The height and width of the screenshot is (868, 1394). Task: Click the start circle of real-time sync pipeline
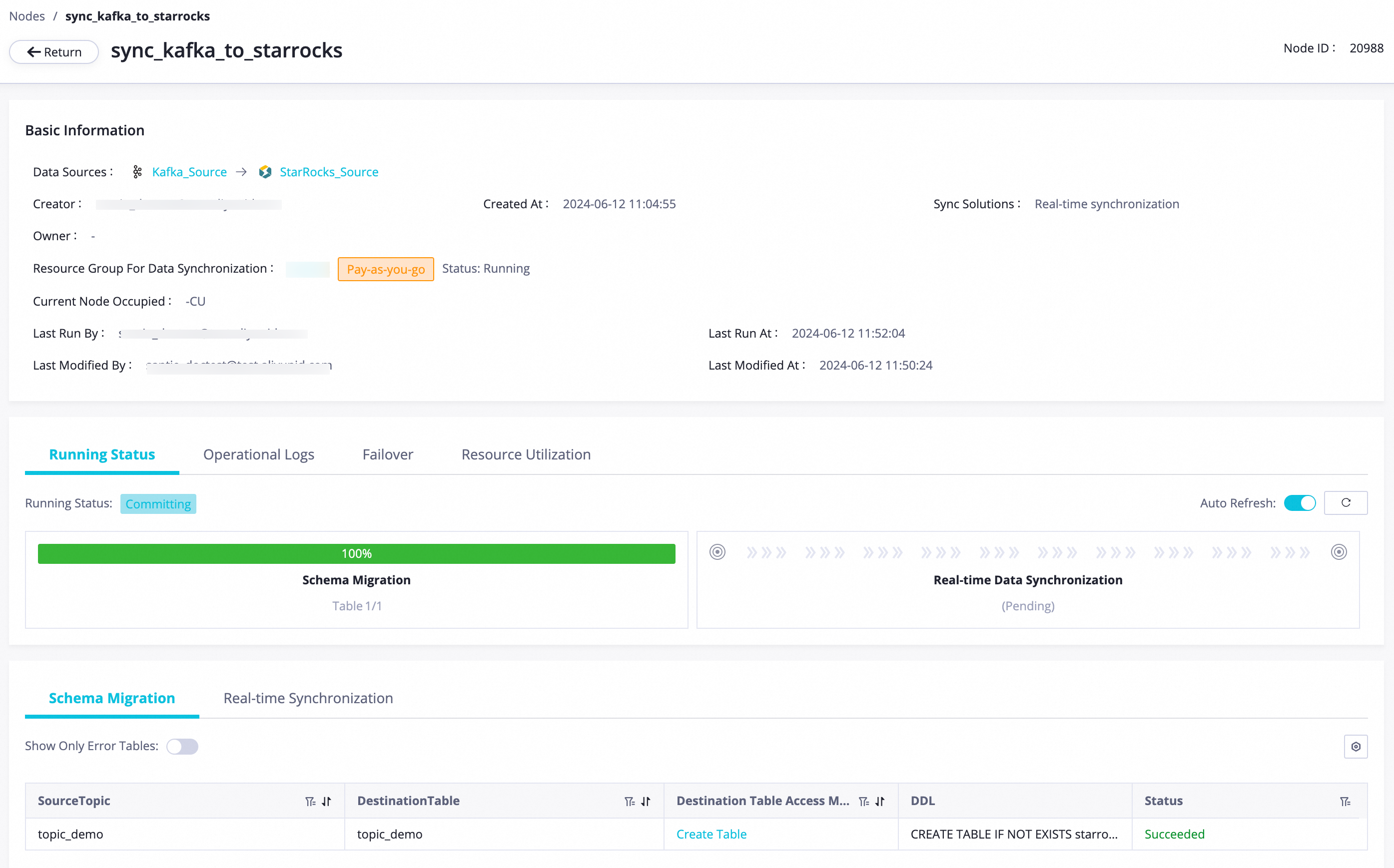point(717,552)
